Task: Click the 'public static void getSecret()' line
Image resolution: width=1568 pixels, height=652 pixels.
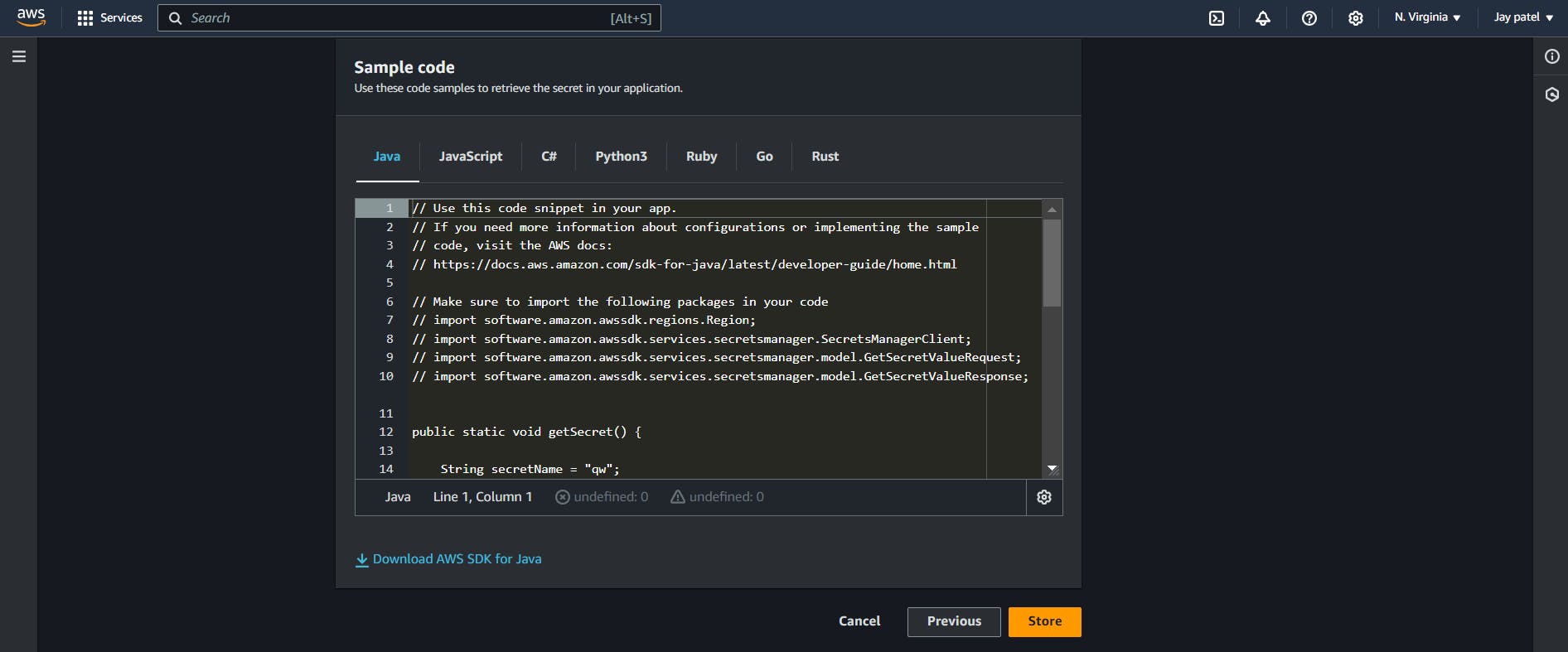Action: (526, 432)
